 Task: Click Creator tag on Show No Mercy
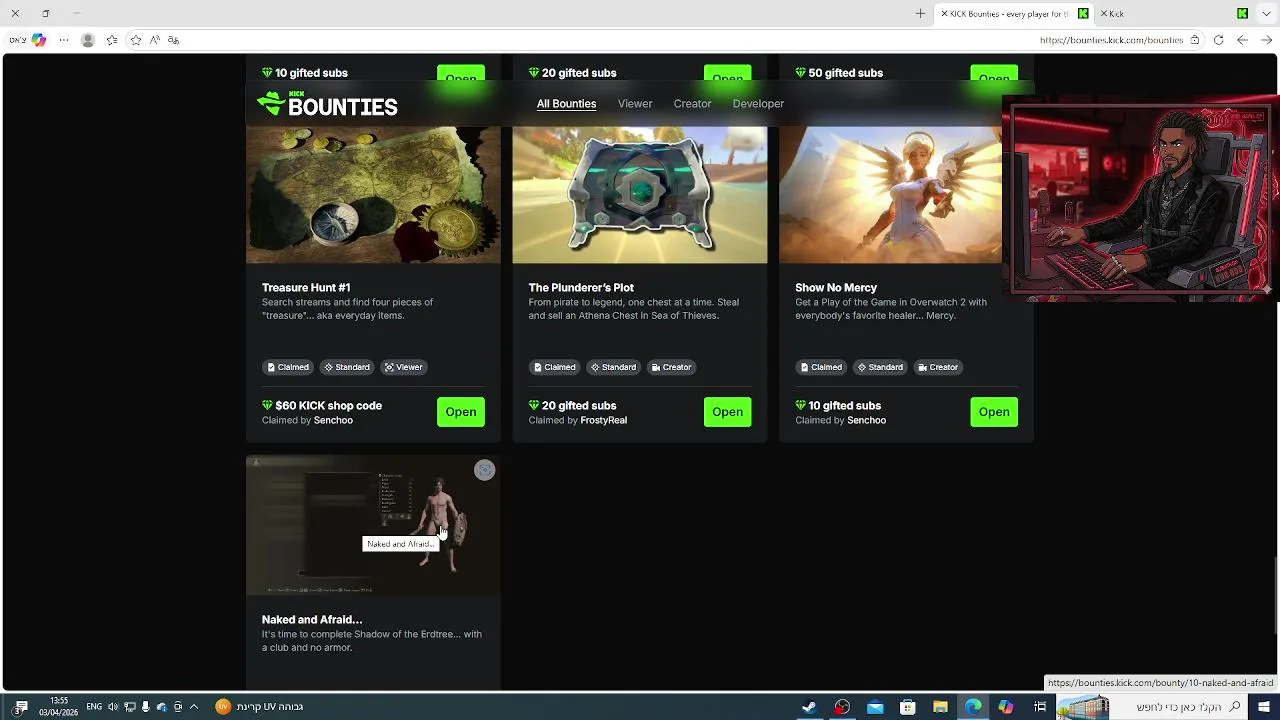938,367
